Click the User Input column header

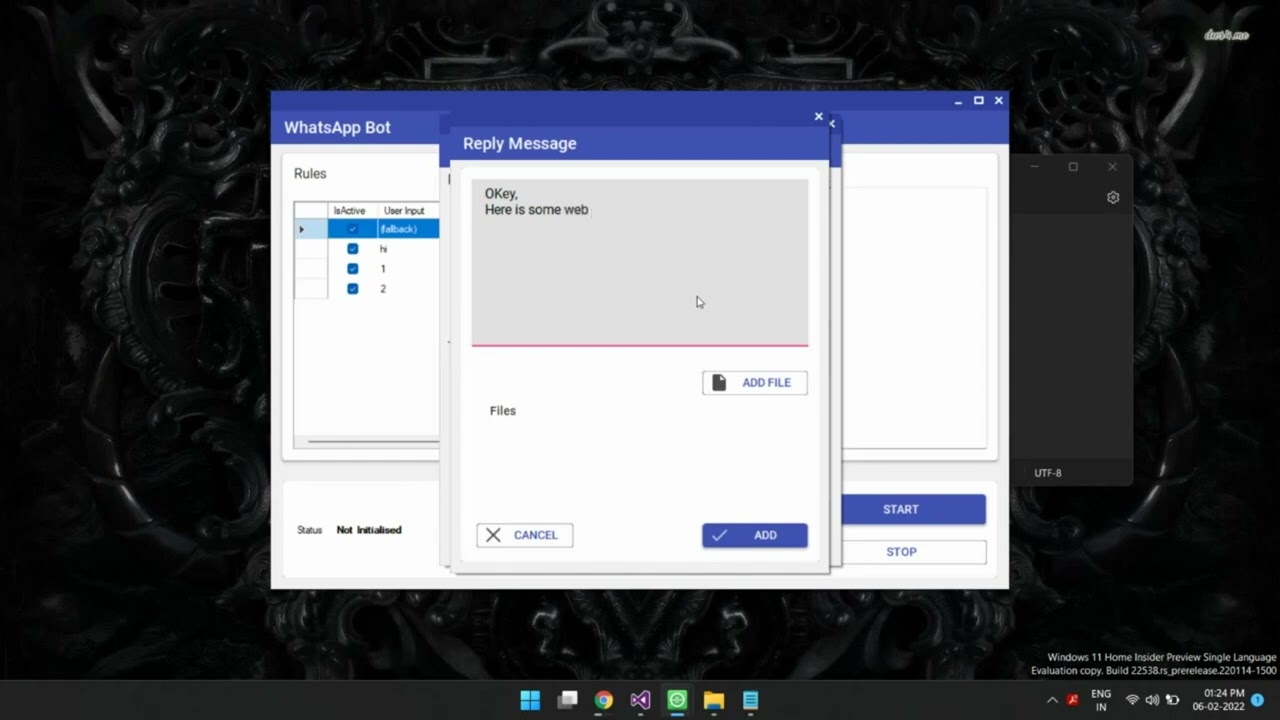(x=407, y=211)
